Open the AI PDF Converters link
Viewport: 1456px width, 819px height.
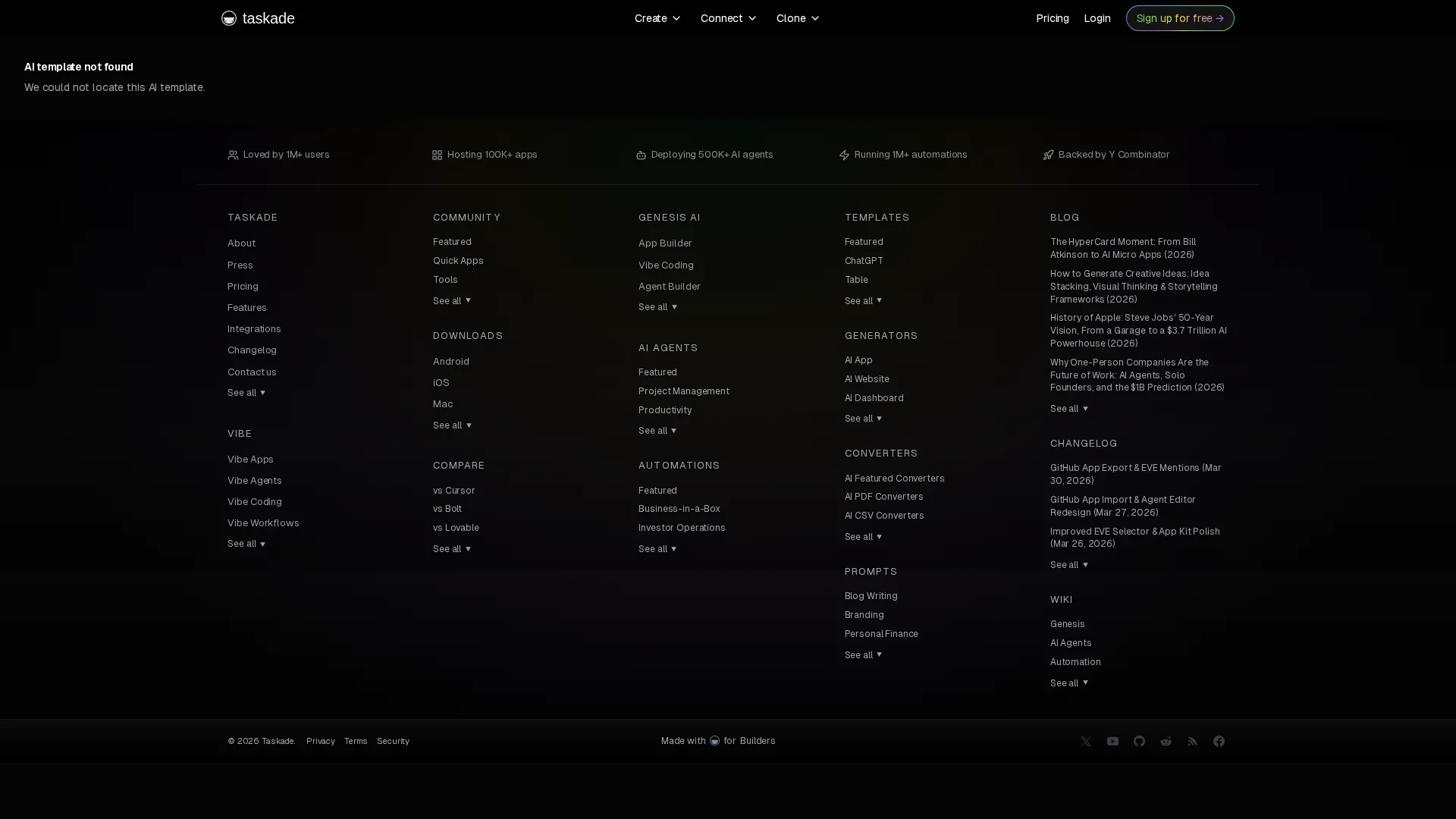(x=883, y=497)
